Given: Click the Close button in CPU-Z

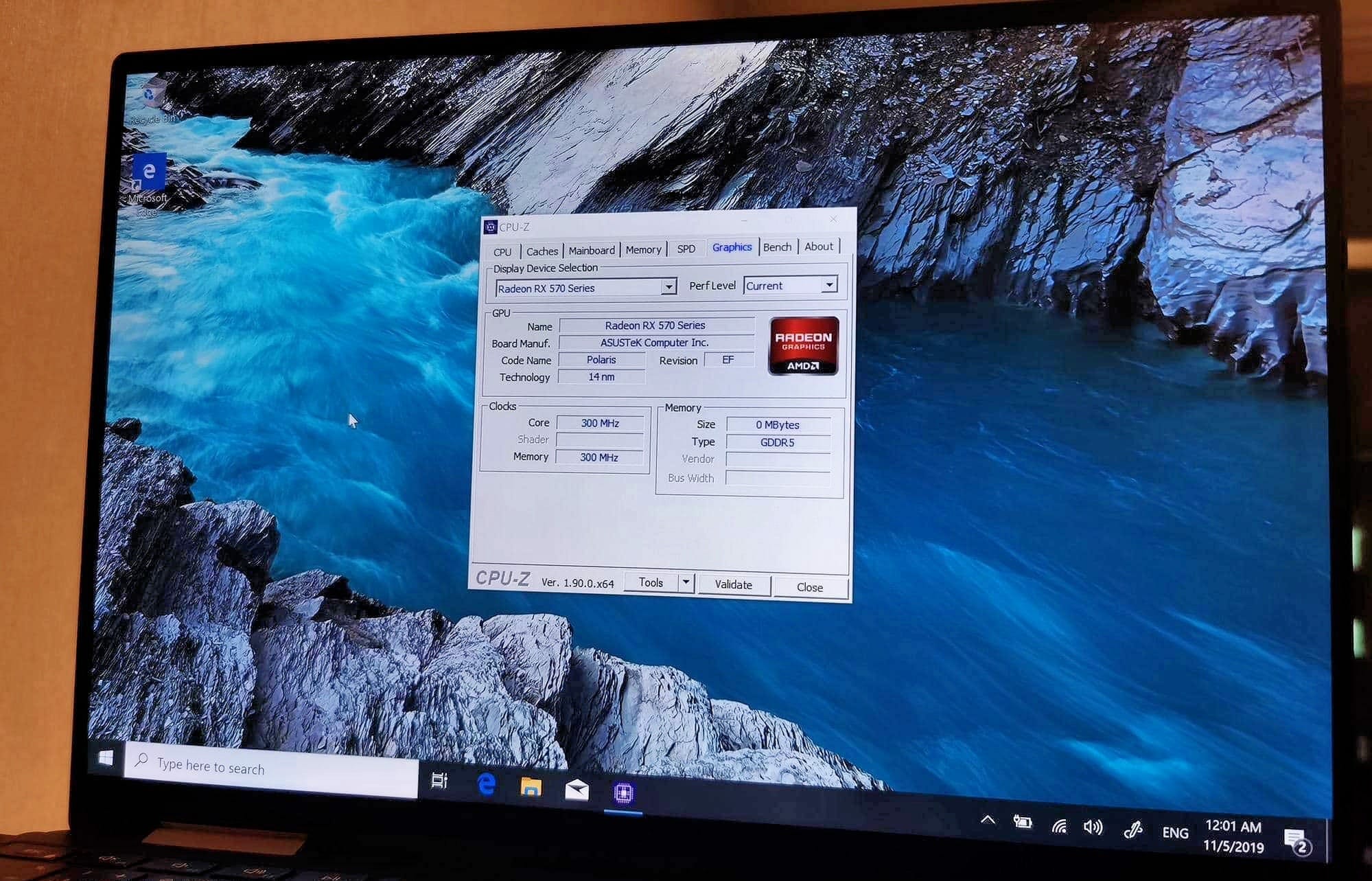Looking at the screenshot, I should 810,587.
